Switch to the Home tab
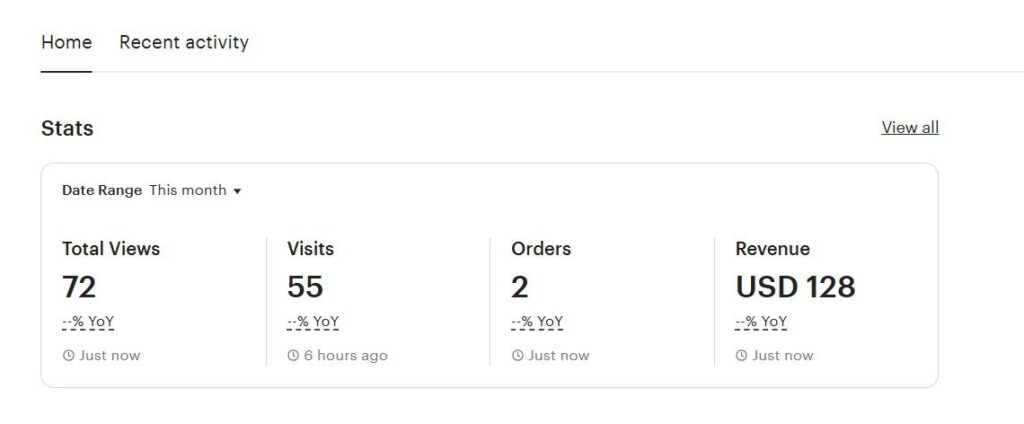The width and height of the screenshot is (1024, 424). click(66, 42)
